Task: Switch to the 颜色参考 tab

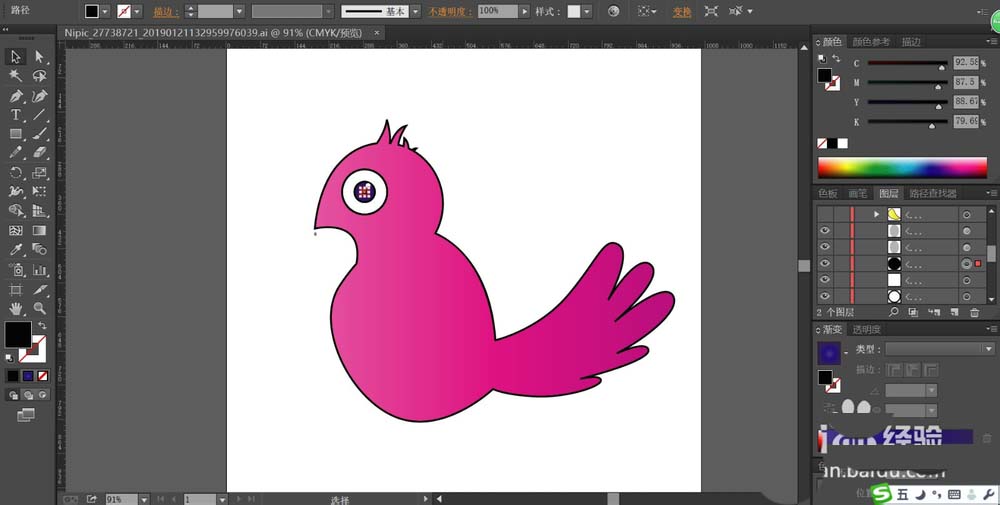Action: tap(871, 42)
